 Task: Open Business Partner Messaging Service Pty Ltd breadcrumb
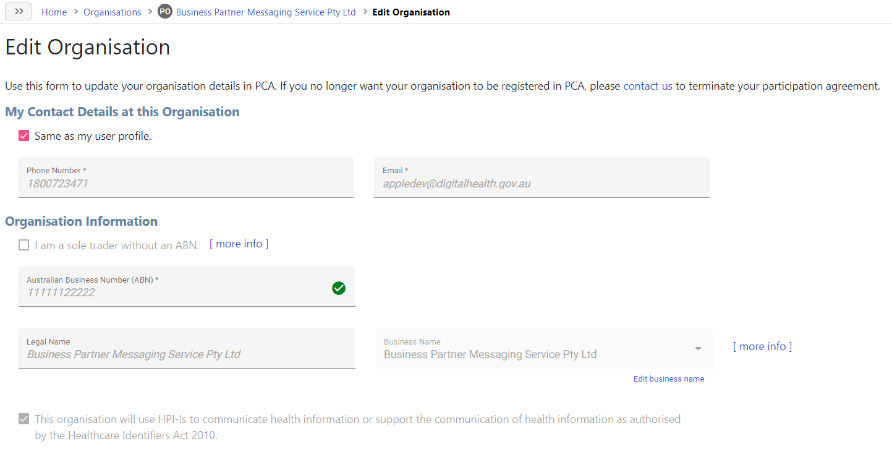click(x=266, y=12)
